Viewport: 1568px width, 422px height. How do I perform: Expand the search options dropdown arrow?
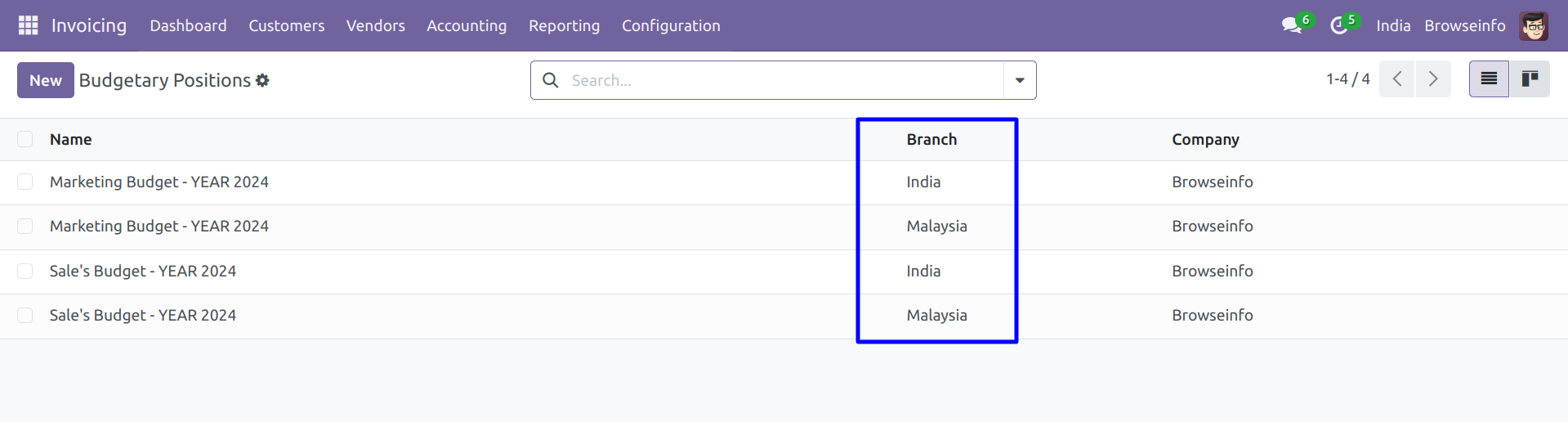click(x=1020, y=80)
